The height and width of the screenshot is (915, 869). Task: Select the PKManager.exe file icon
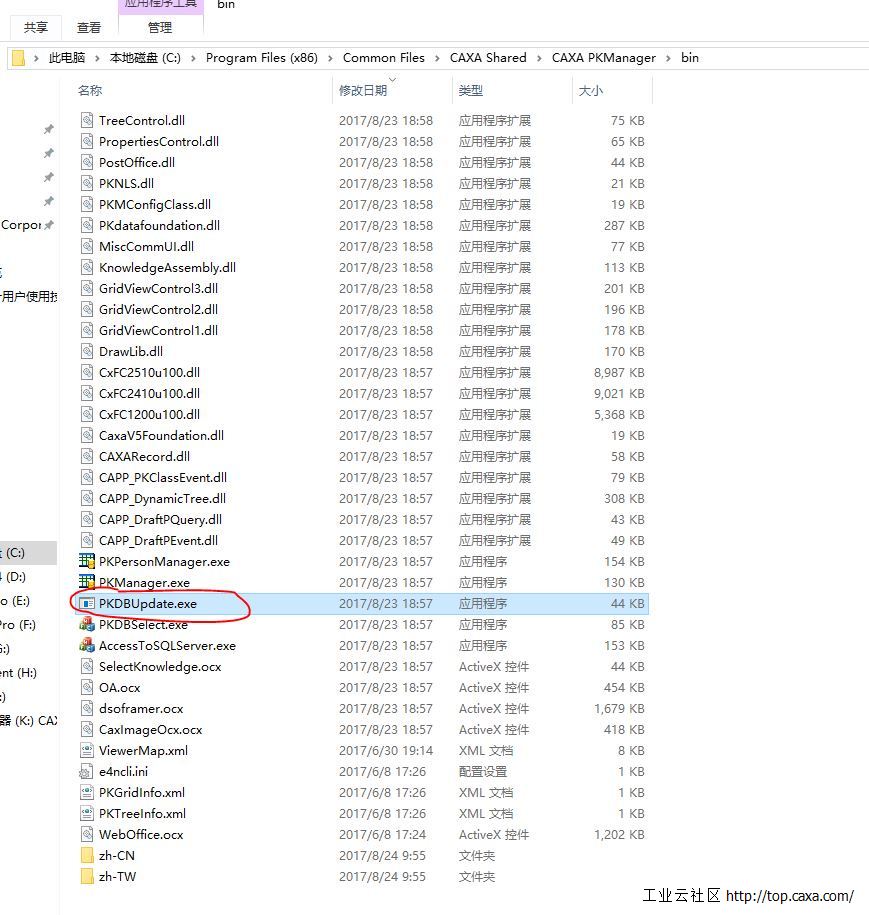(x=87, y=583)
